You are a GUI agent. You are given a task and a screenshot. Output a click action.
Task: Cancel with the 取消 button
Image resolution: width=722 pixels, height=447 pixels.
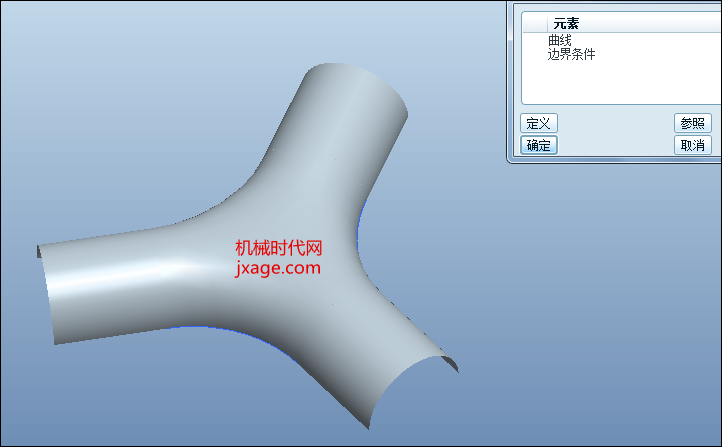pos(693,145)
